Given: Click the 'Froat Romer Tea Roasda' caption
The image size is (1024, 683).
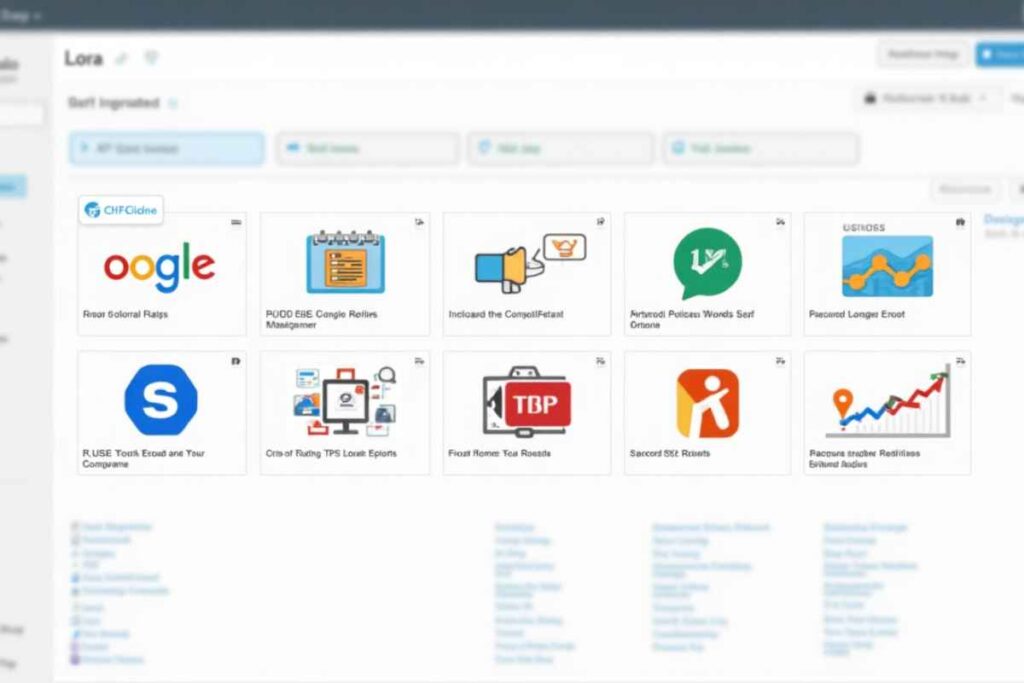Looking at the screenshot, I should tap(500, 453).
